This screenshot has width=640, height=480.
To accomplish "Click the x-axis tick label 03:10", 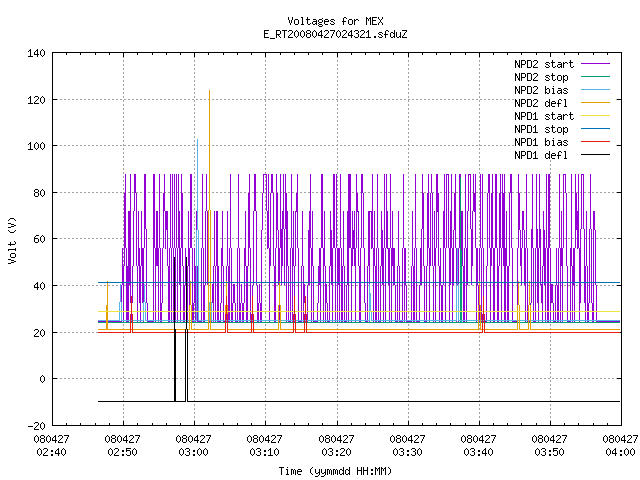I will click(x=264, y=452).
